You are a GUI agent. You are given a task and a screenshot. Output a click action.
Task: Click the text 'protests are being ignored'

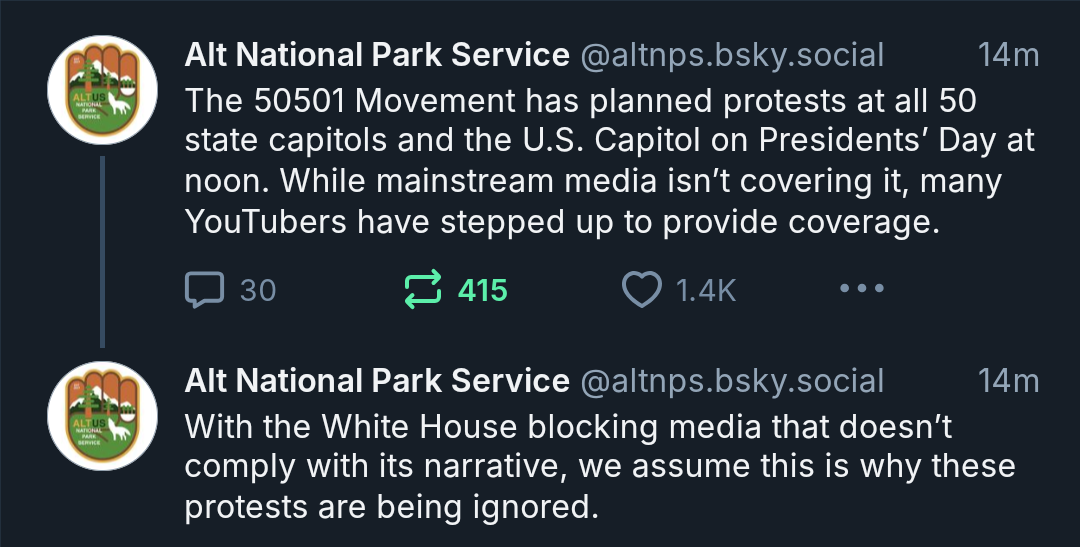click(391, 508)
